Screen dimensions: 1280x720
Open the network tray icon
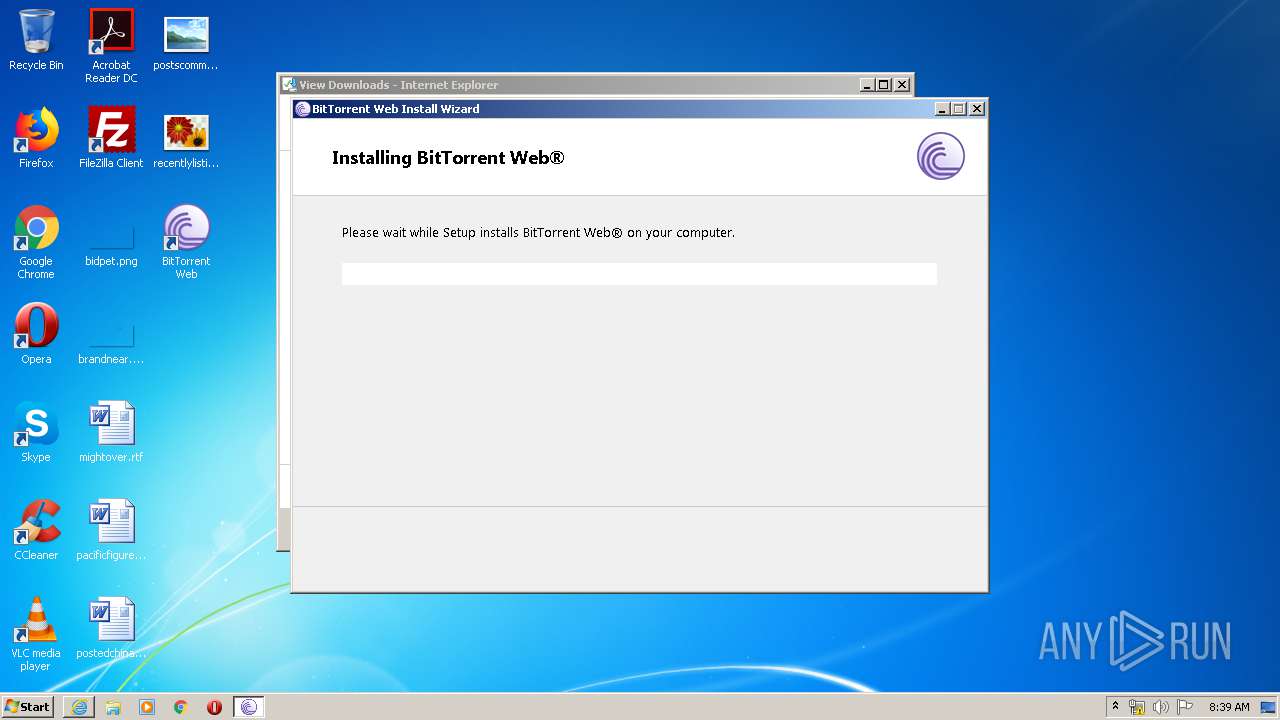tap(1137, 707)
